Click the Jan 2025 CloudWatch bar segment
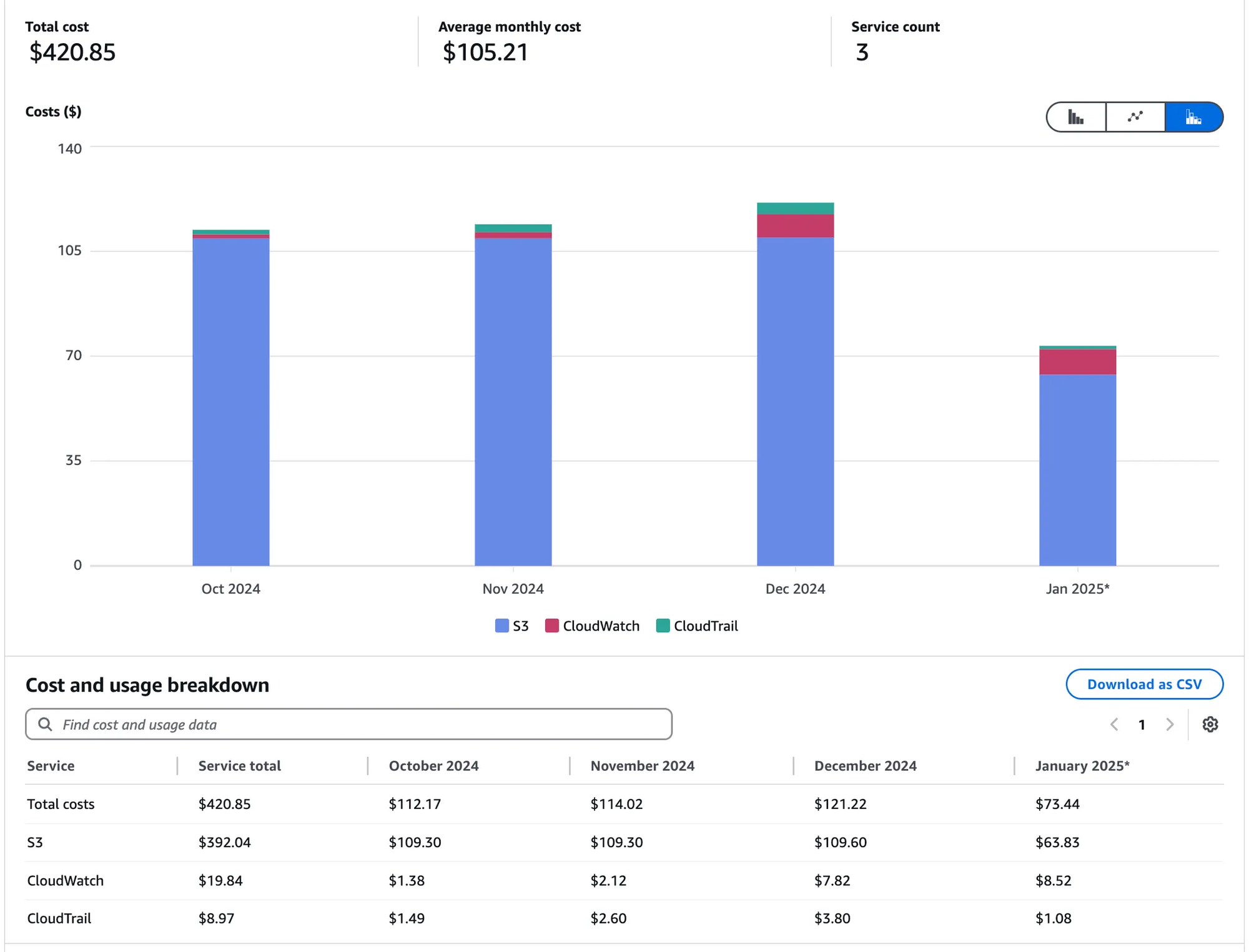1249x952 pixels. [x=1077, y=361]
